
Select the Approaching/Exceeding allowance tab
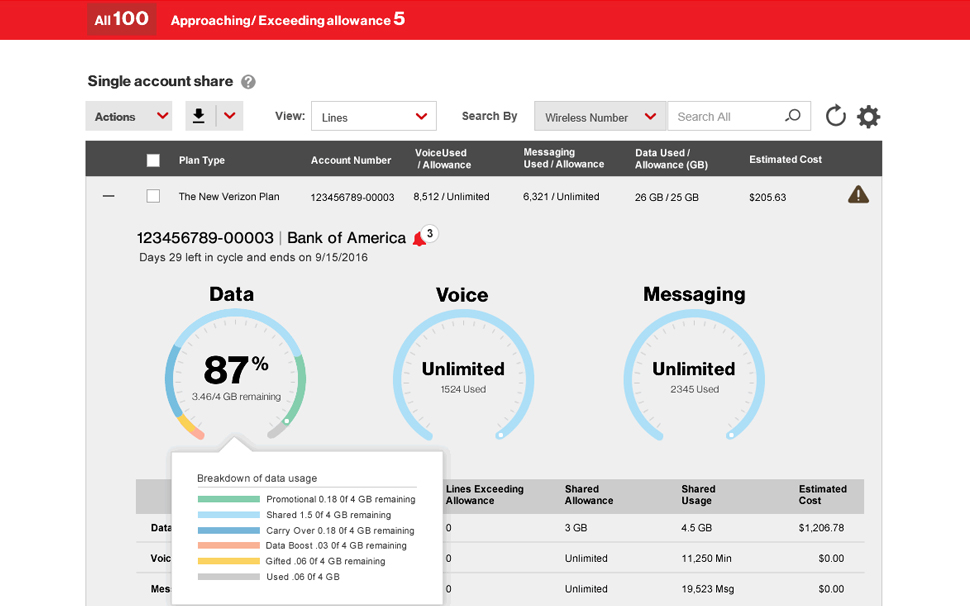tap(287, 19)
